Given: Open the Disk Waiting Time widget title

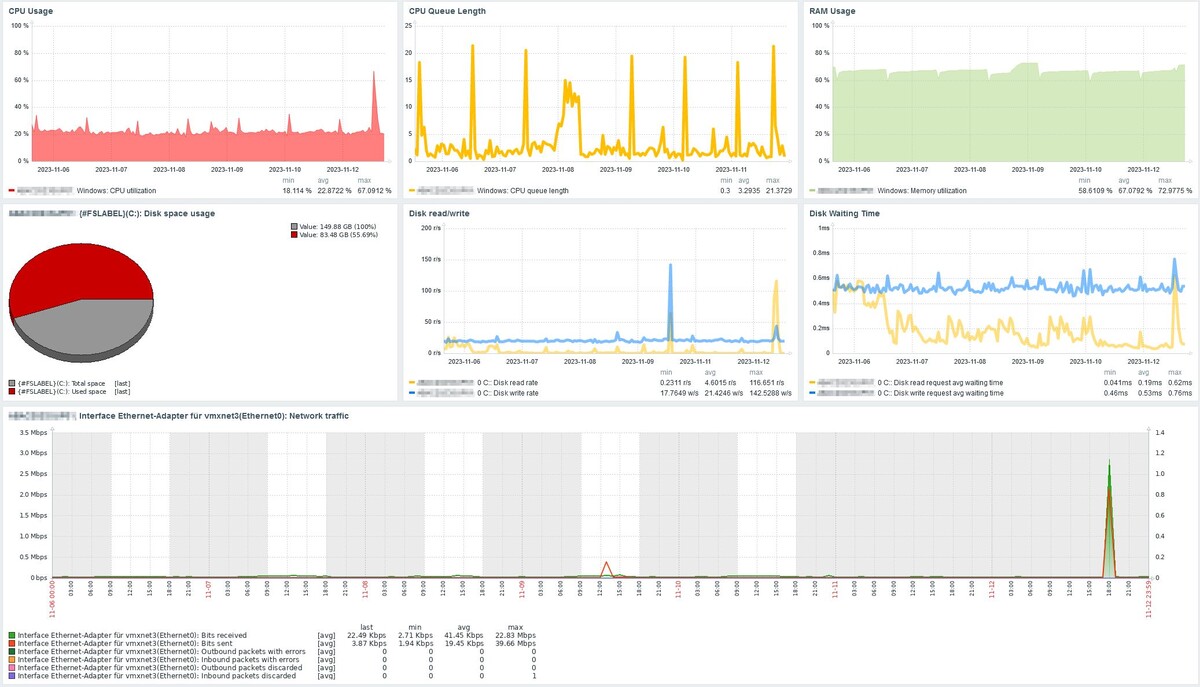Looking at the screenshot, I should pos(846,213).
